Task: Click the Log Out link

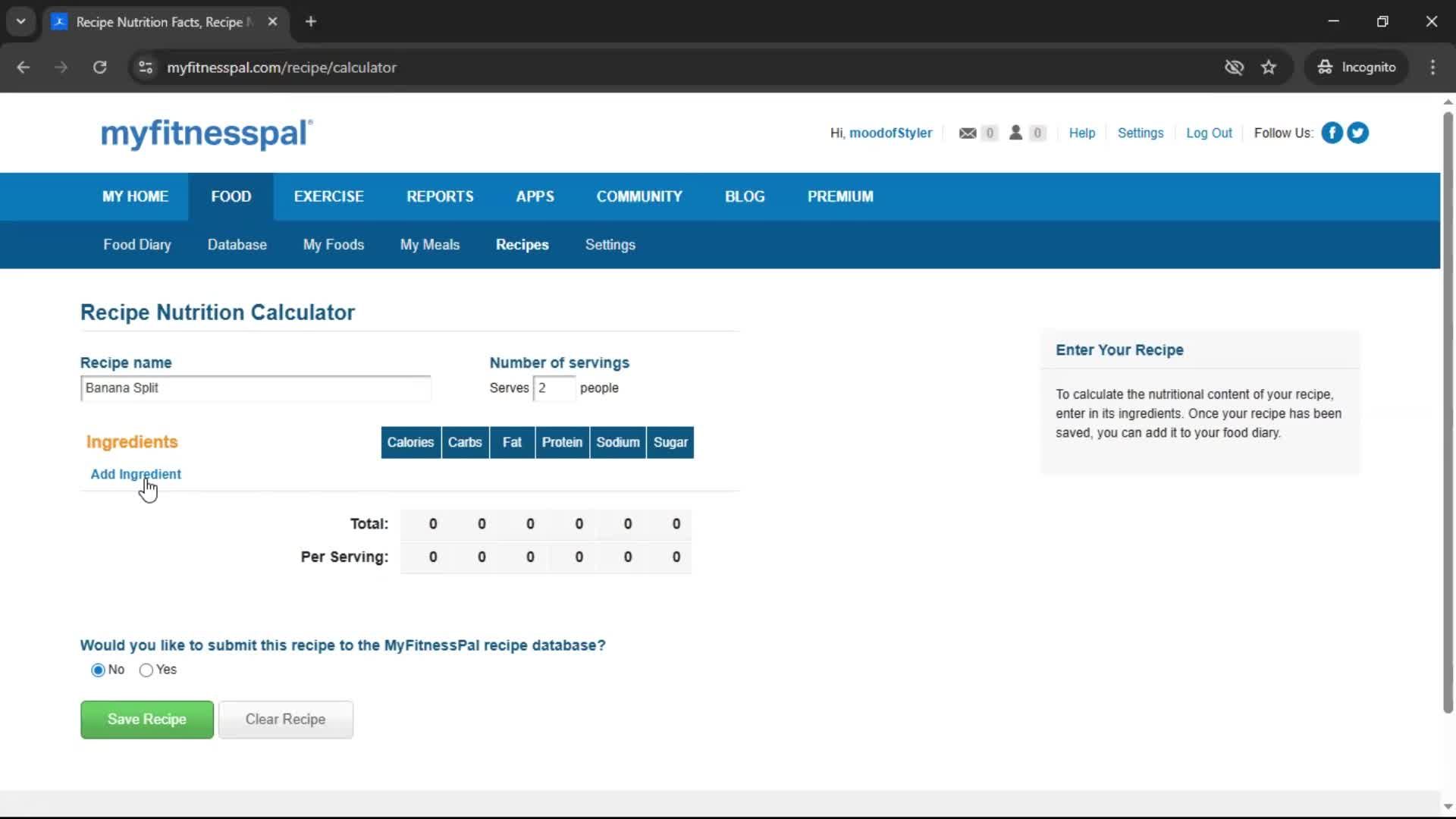Action: click(x=1209, y=133)
